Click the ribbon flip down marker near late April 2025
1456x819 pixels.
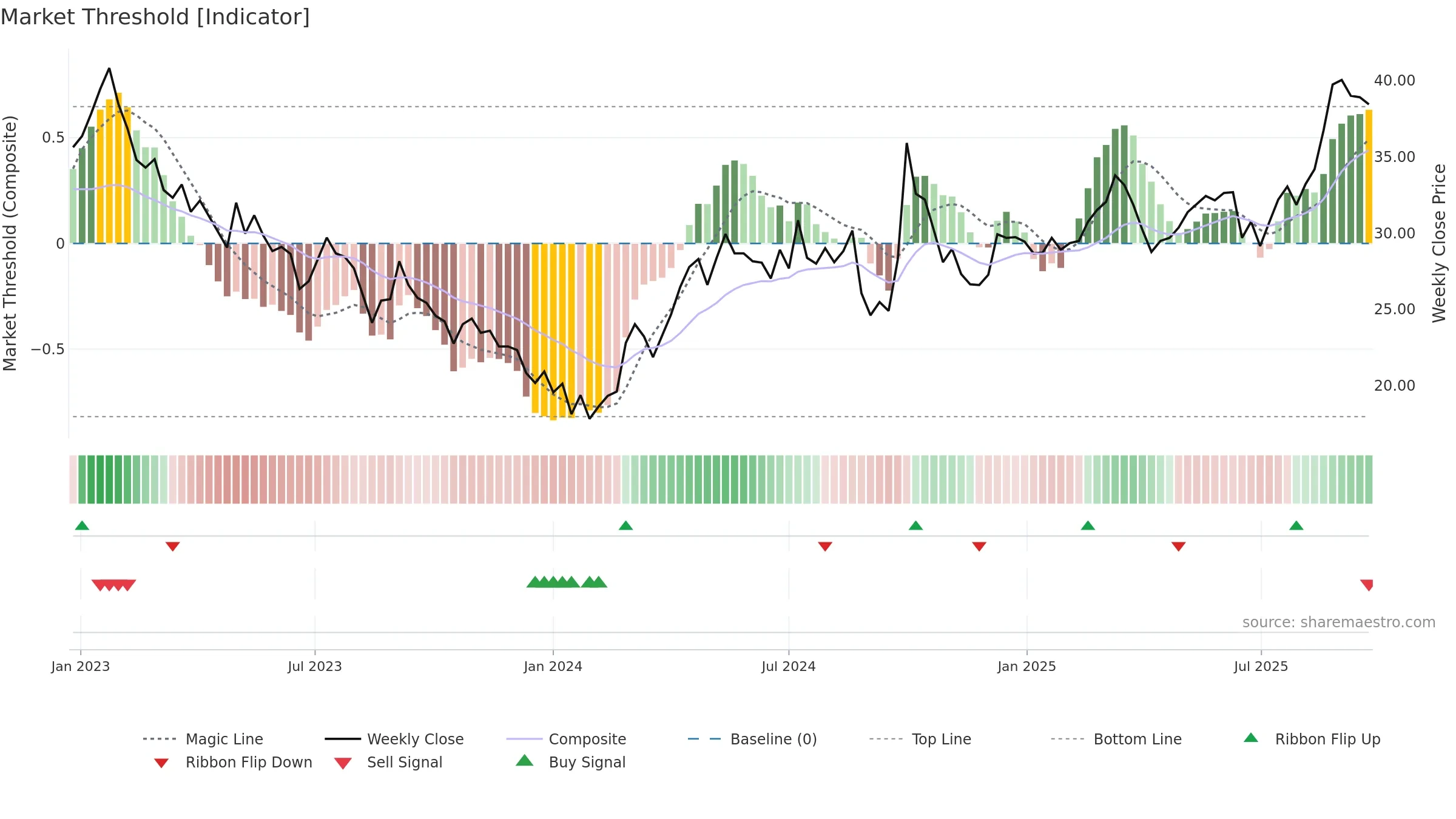[1179, 547]
